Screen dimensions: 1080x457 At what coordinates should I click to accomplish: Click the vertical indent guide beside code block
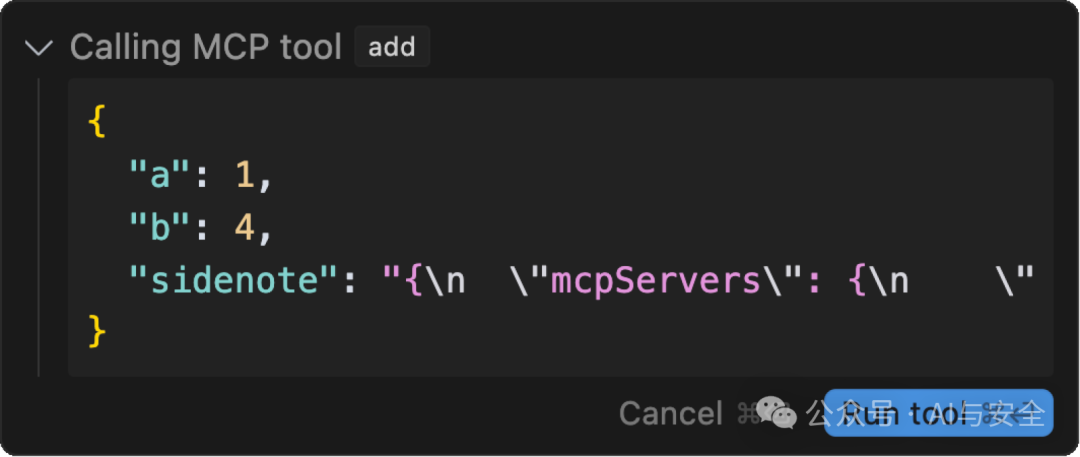pyautogui.click(x=39, y=227)
